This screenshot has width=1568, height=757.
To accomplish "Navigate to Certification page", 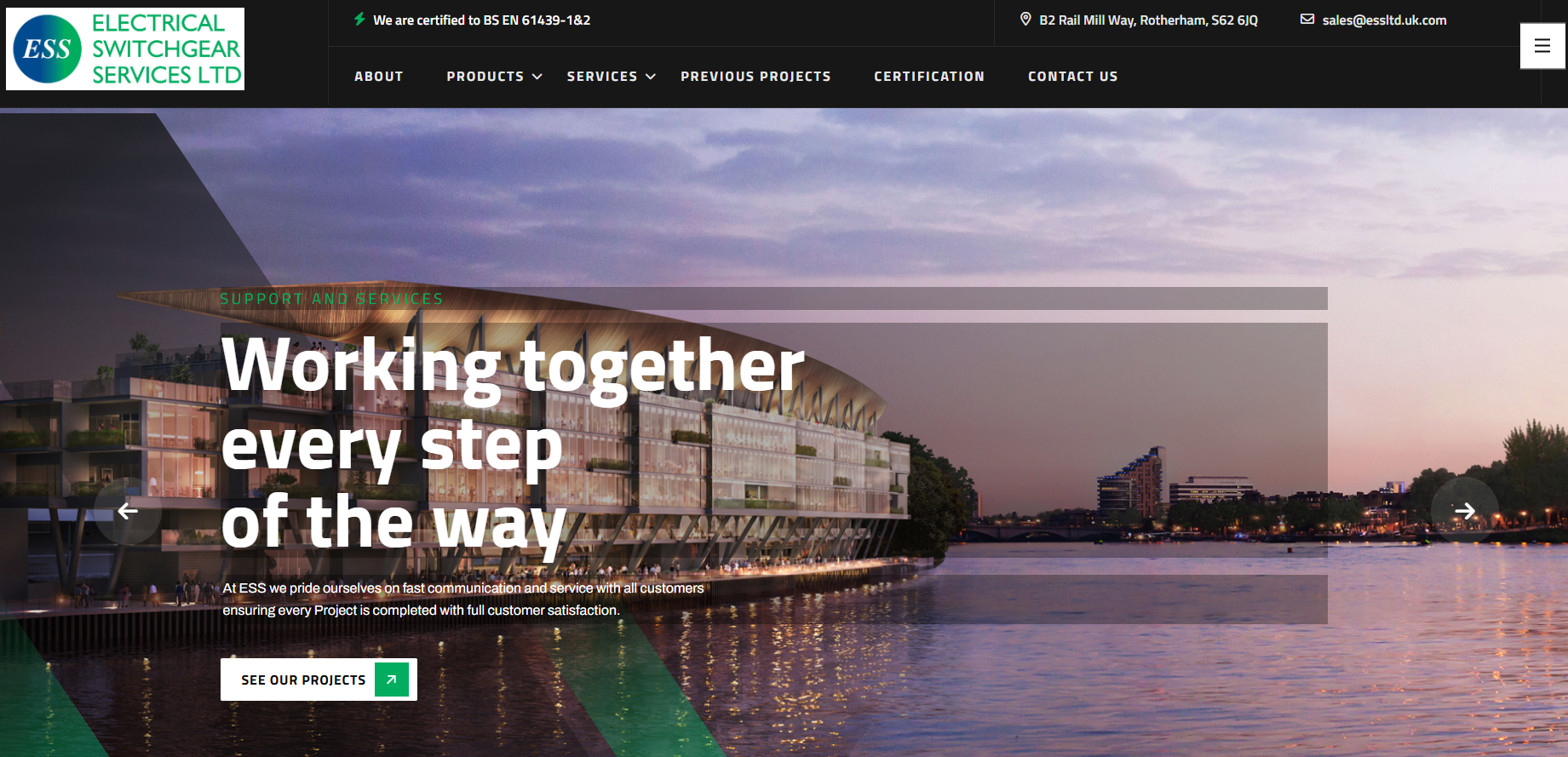I will (x=929, y=77).
